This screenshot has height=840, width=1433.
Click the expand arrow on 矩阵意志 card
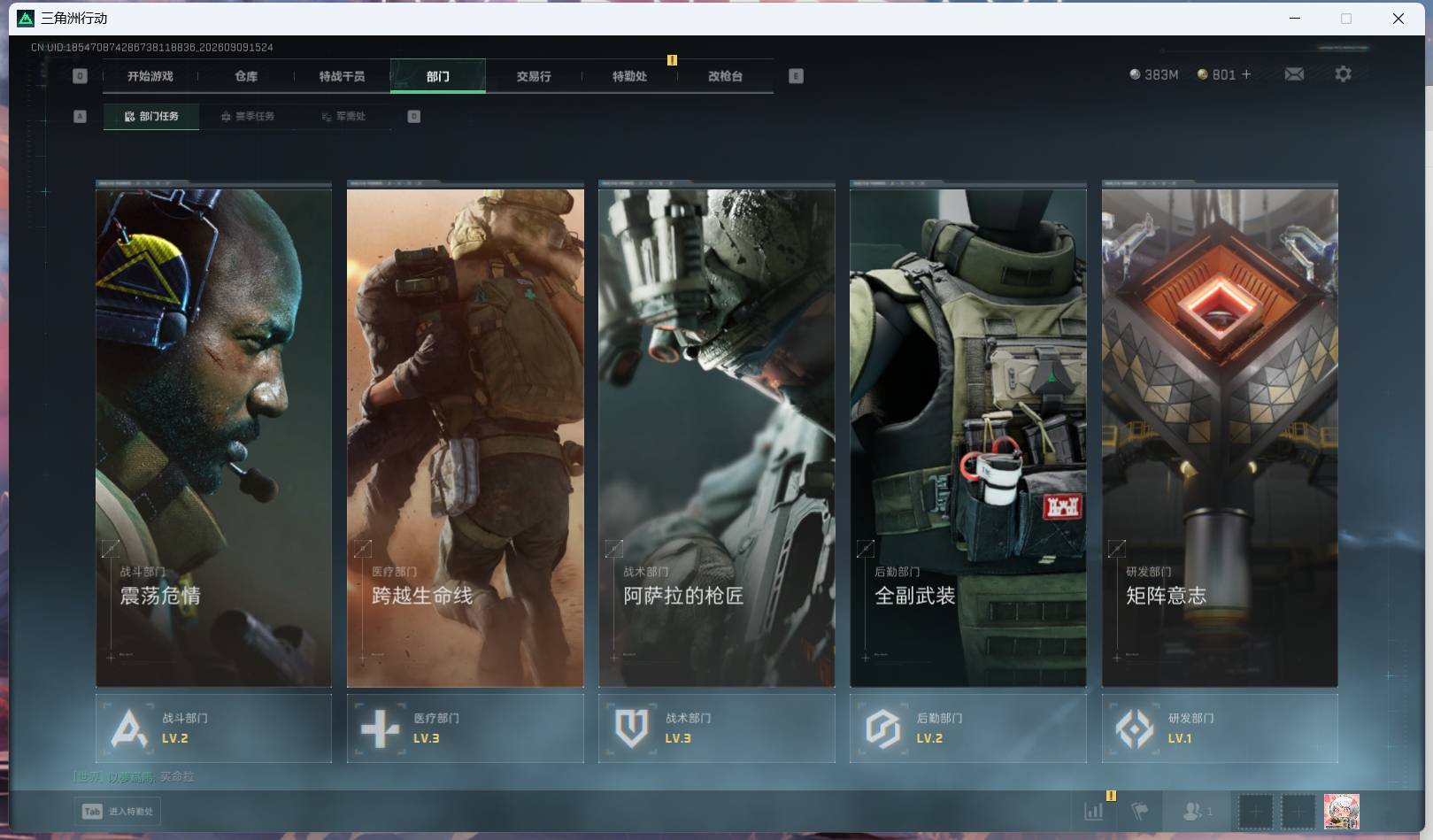coord(1117,549)
